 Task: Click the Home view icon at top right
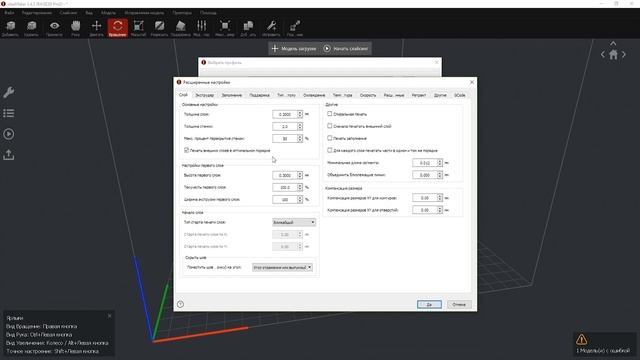pyautogui.click(x=613, y=55)
